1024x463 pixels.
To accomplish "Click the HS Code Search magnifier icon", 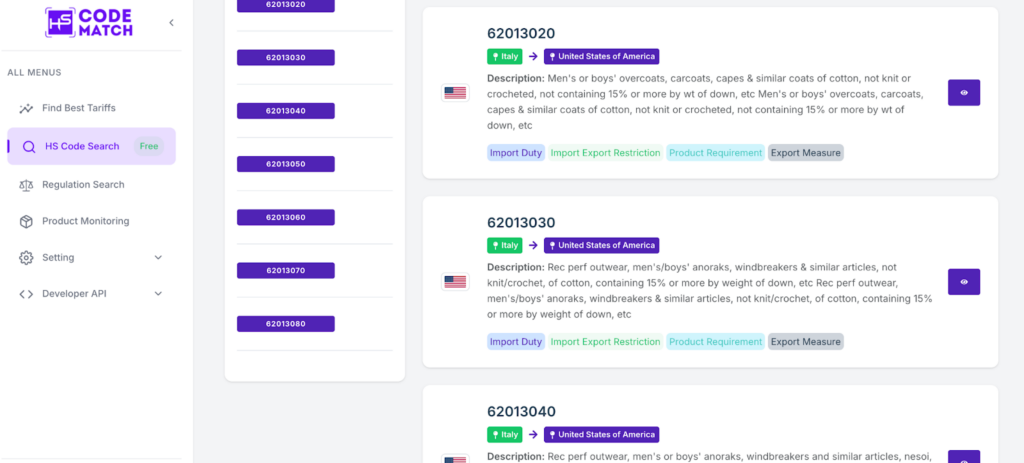I will click(x=29, y=147).
